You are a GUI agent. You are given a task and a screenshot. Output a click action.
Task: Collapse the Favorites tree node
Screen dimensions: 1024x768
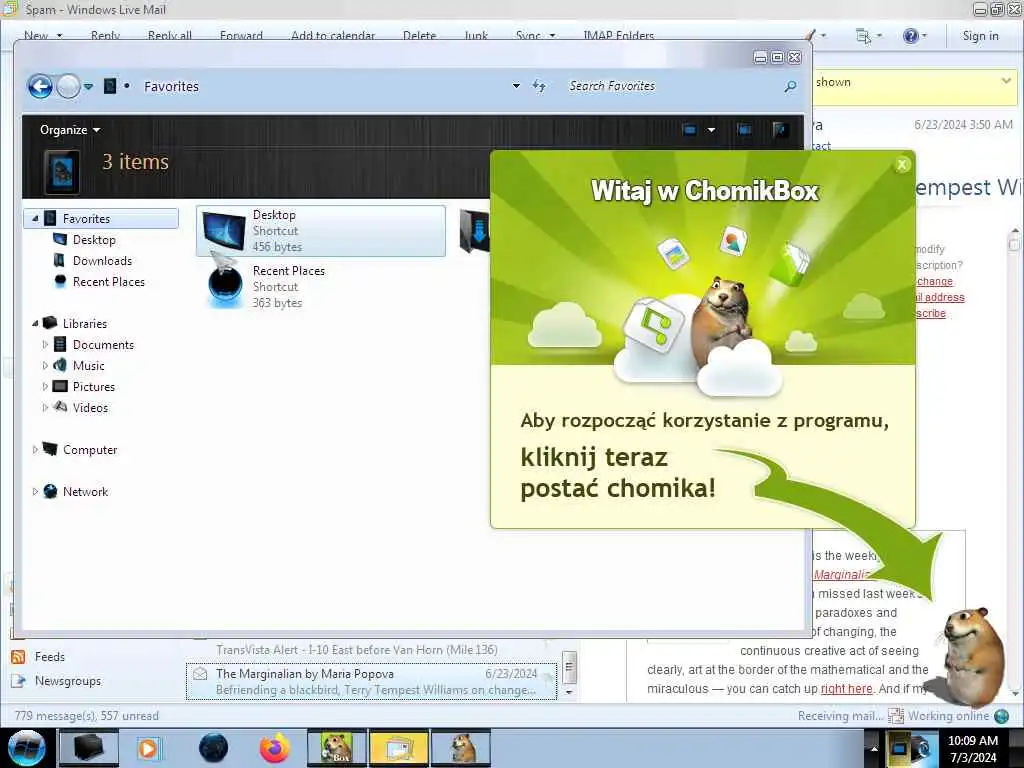coord(35,219)
